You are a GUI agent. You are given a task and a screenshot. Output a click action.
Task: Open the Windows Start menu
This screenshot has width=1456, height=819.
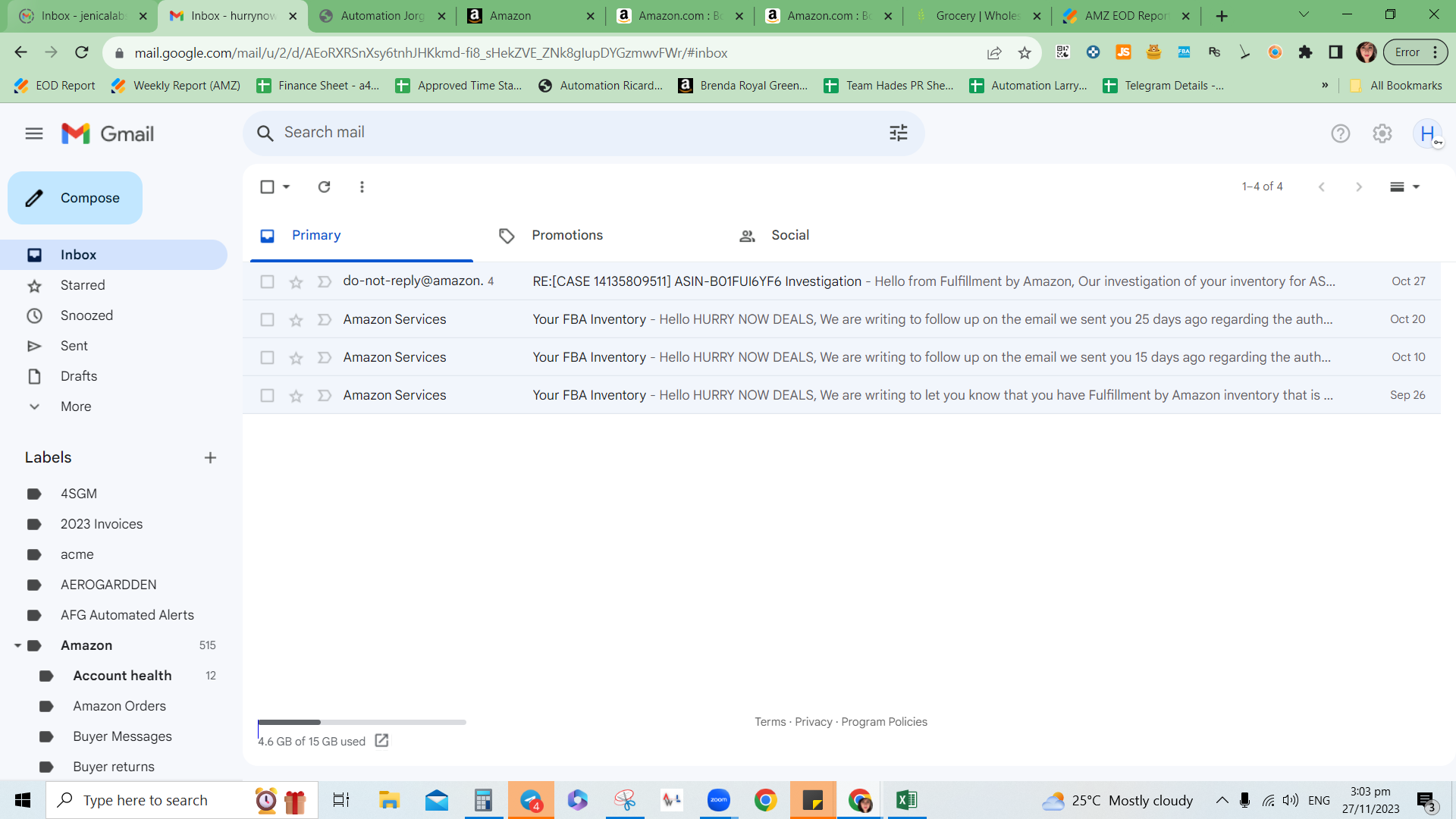point(23,800)
